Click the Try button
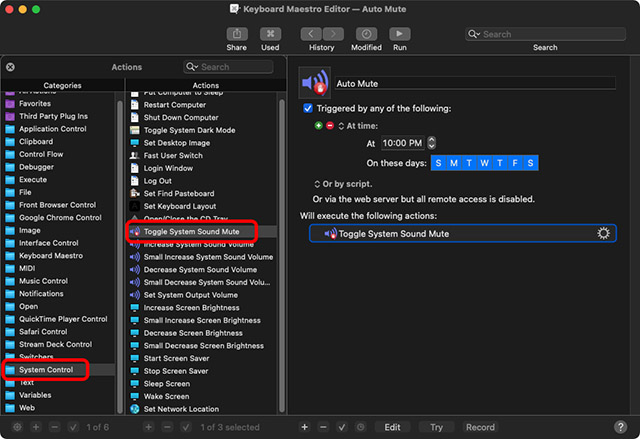This screenshot has width=640, height=439. tap(436, 427)
